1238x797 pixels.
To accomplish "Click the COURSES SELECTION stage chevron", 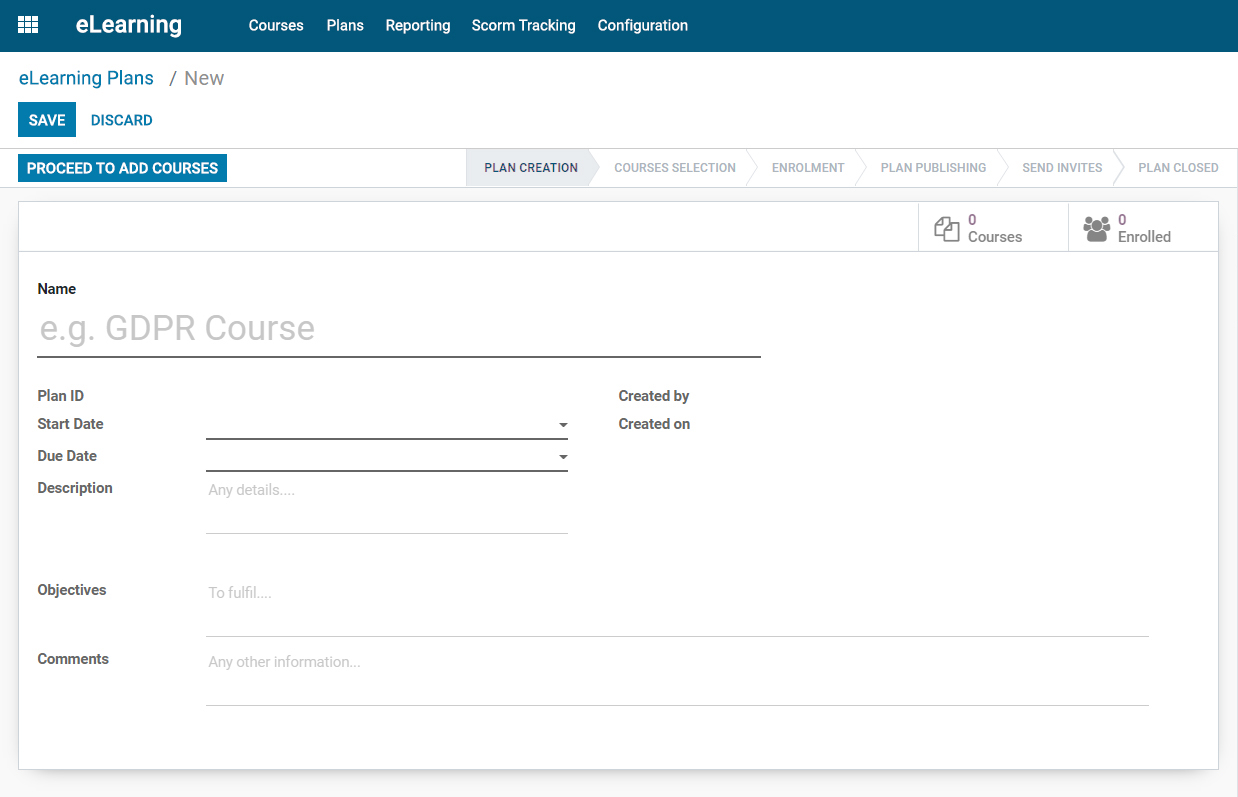I will tap(675, 167).
